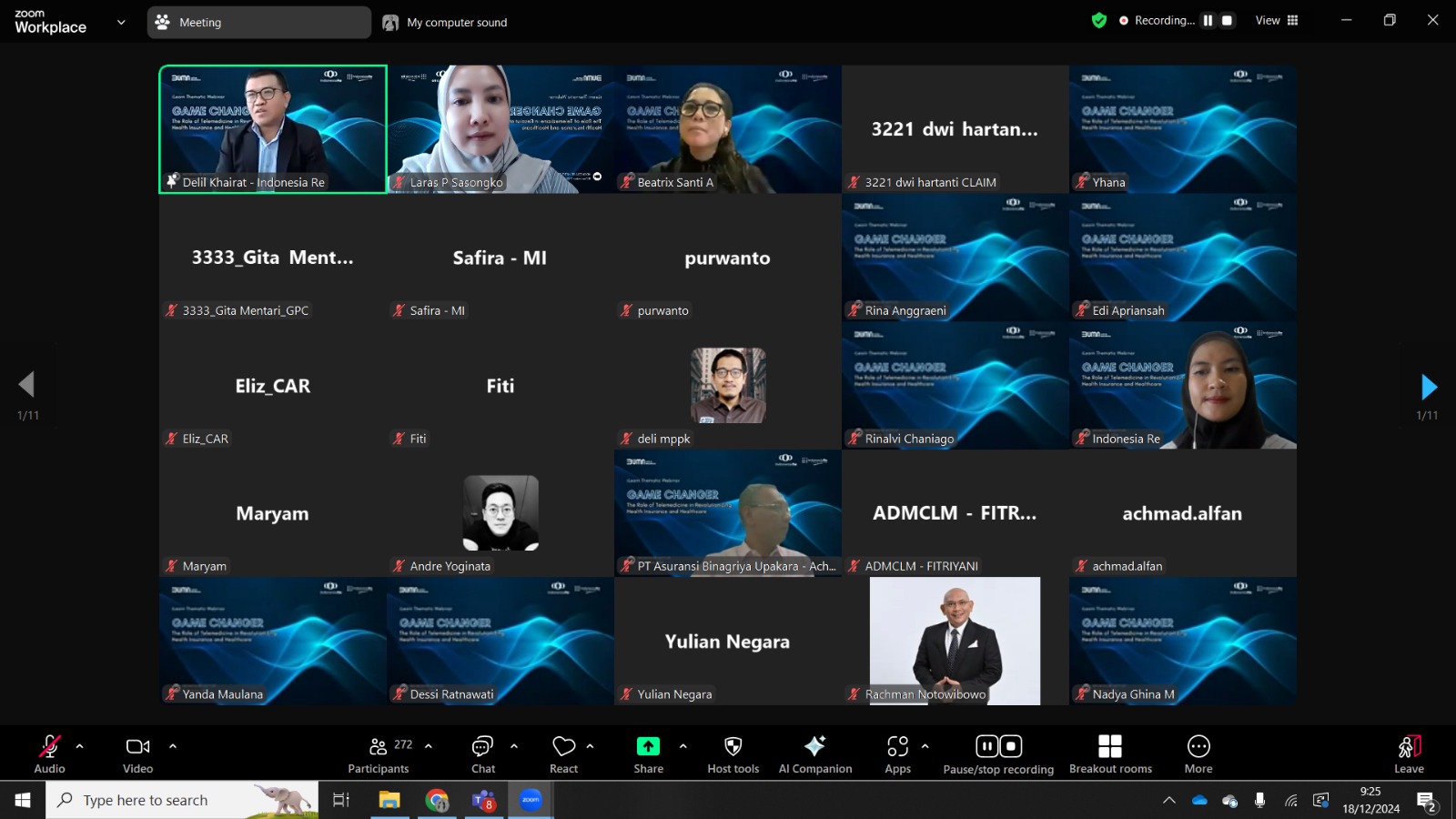Image resolution: width=1456 pixels, height=819 pixels.
Task: Go to next gallery page arrow
Action: click(x=1429, y=387)
